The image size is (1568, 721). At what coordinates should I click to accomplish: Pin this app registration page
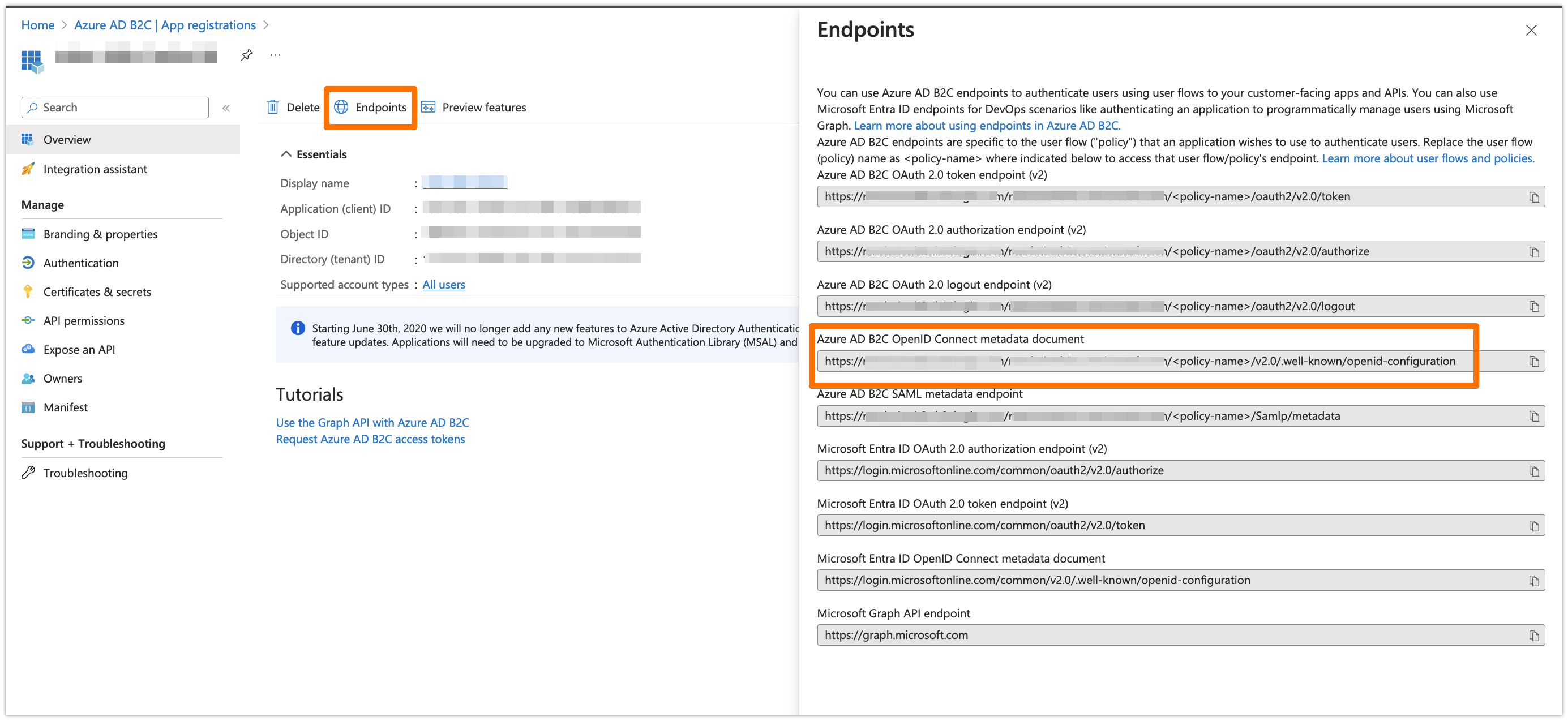247,55
